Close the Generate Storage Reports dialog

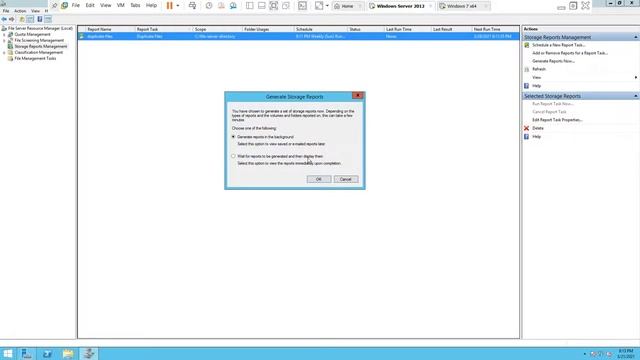[358, 96]
